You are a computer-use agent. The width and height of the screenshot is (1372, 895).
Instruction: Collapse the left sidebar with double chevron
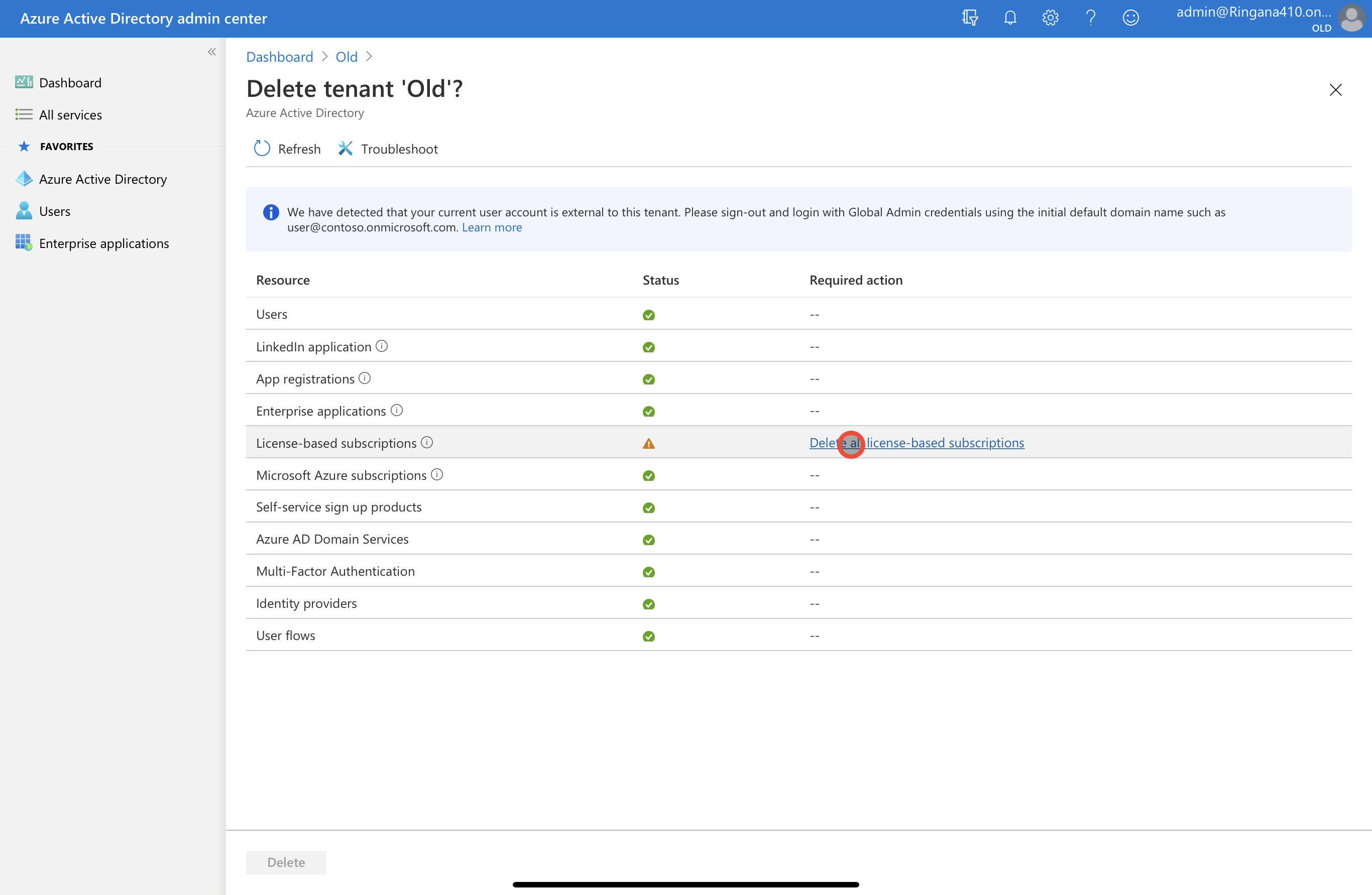tap(212, 52)
